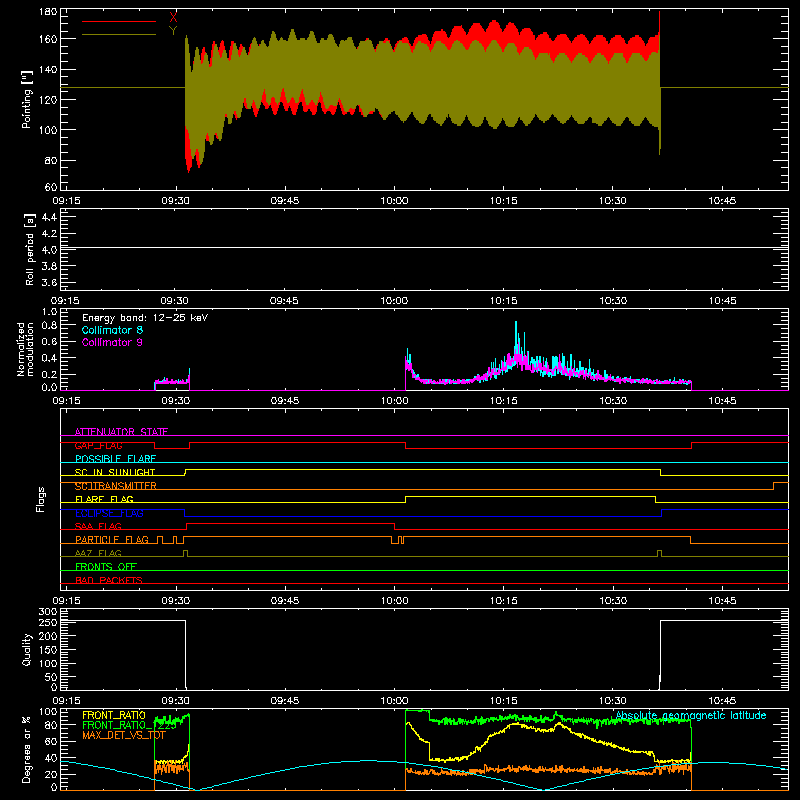Click the Normalized modulation axis title
800x800 pixels.
(x=26, y=349)
